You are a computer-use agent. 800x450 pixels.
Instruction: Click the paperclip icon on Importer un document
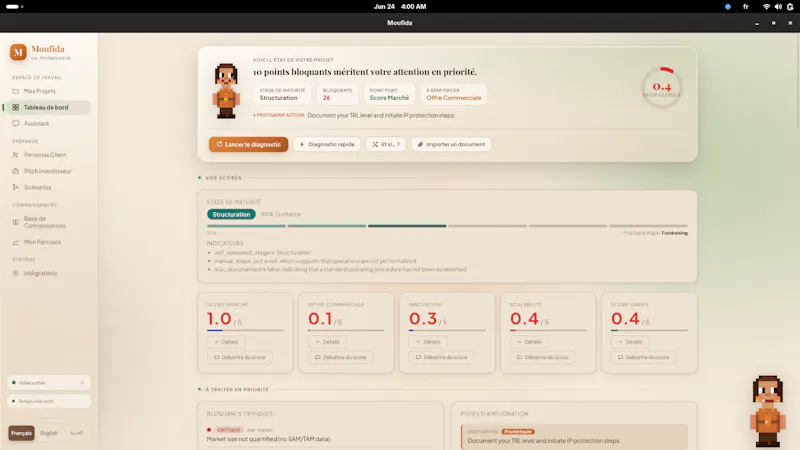pos(420,144)
